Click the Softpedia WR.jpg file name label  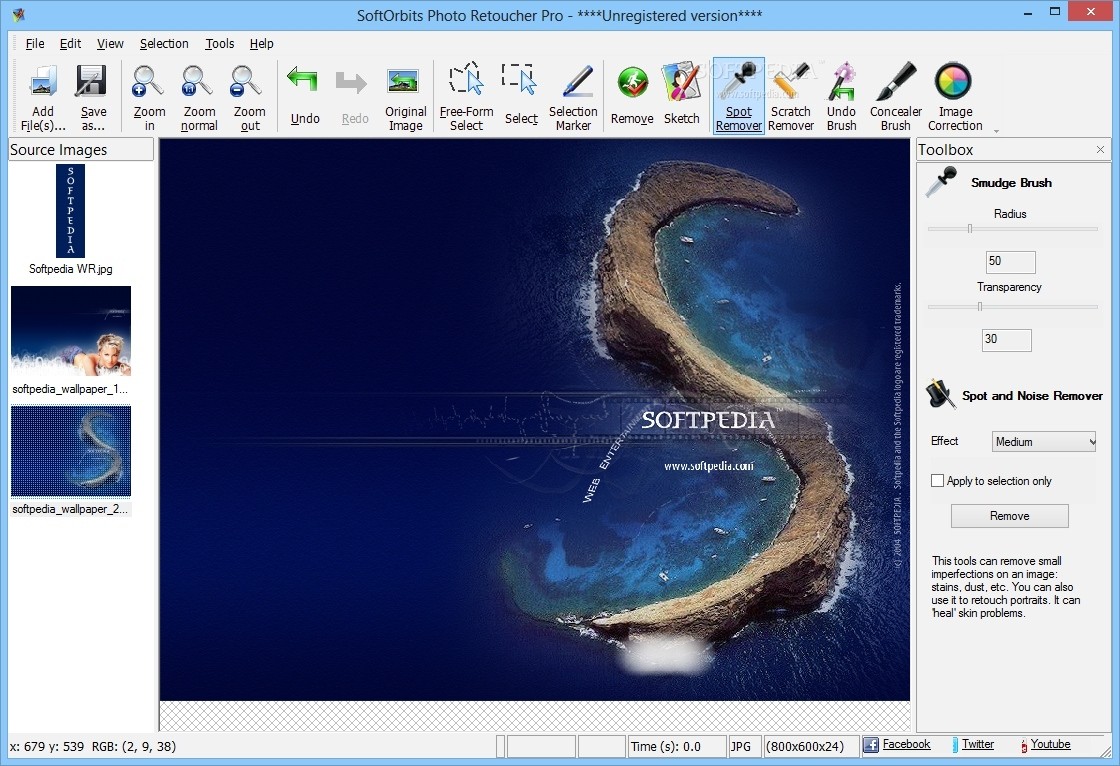[x=71, y=269]
